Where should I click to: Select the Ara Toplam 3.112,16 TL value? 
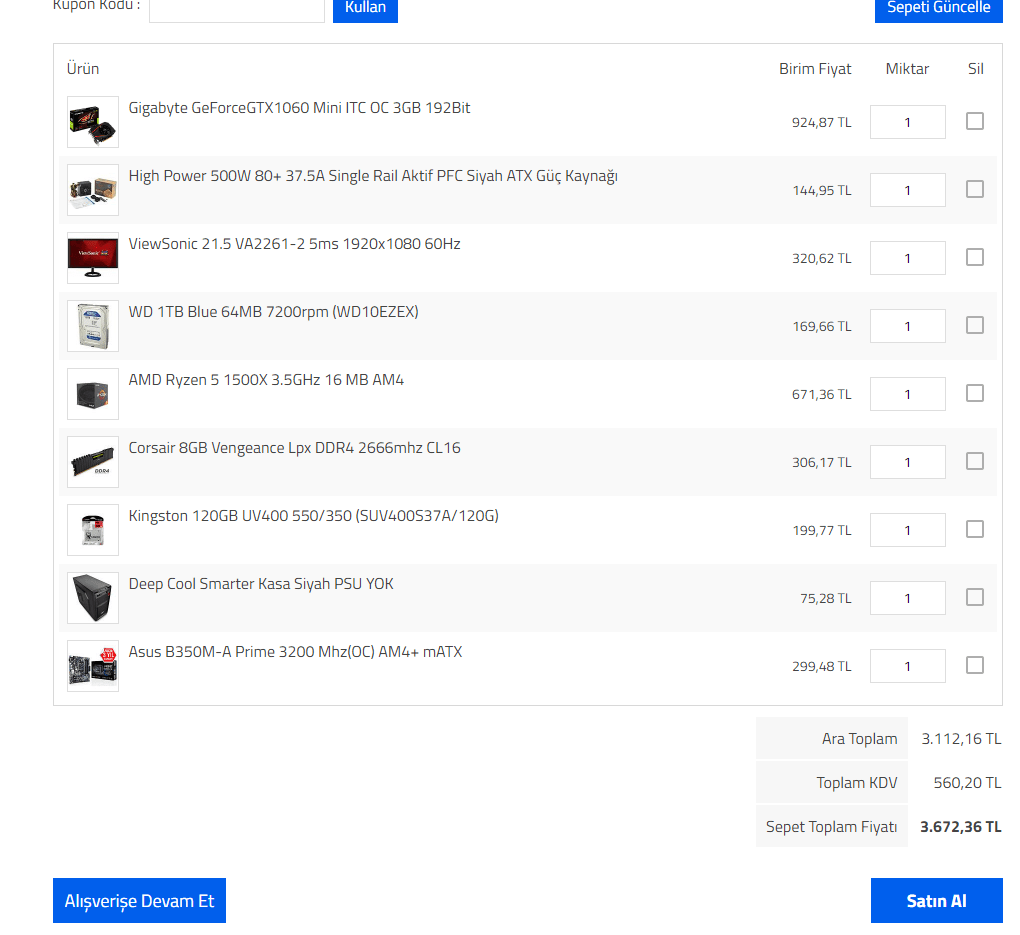[x=961, y=739]
